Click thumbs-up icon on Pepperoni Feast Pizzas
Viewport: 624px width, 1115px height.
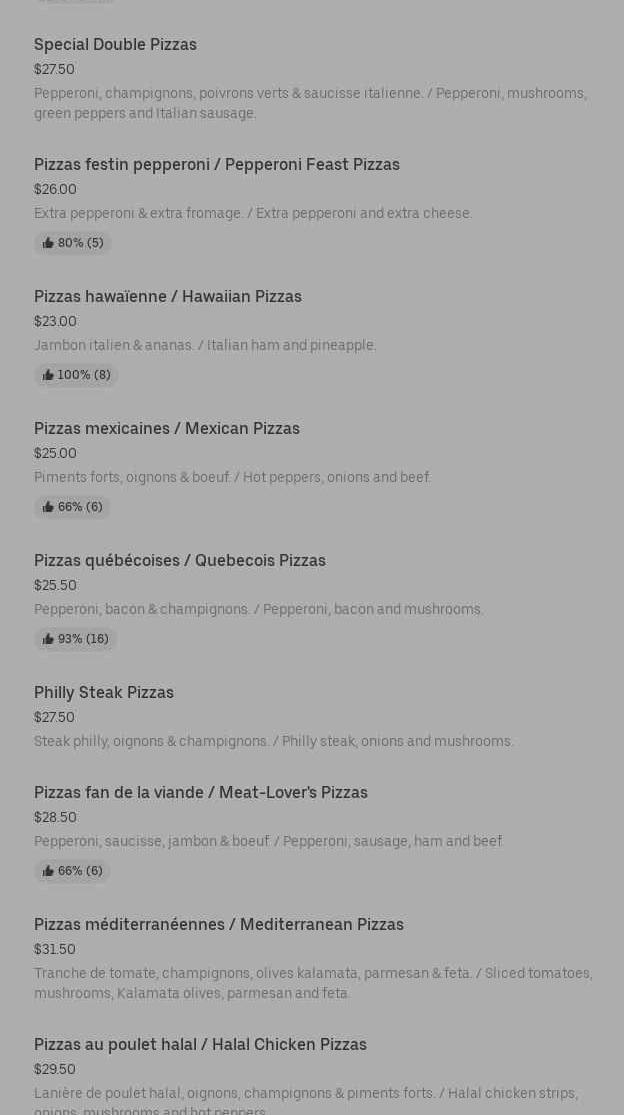48,243
